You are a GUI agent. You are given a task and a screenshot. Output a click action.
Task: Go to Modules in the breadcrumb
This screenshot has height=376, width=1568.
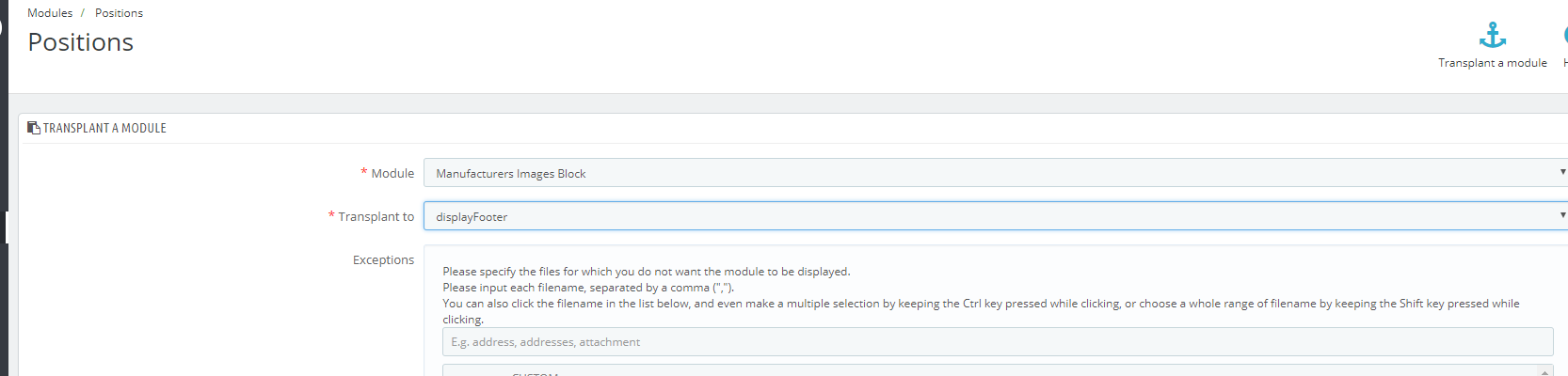tap(50, 13)
